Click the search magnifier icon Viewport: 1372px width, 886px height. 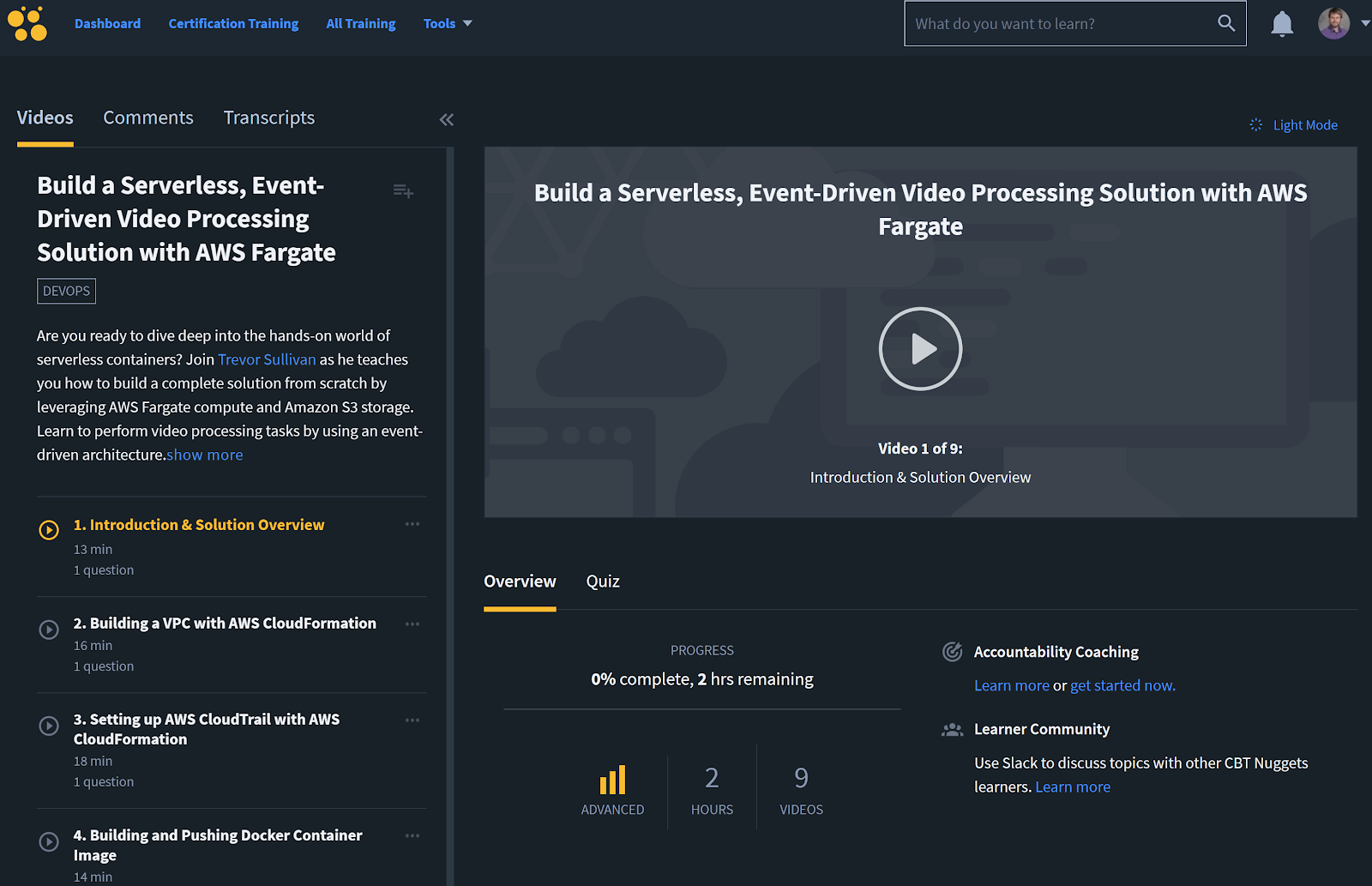[1226, 23]
